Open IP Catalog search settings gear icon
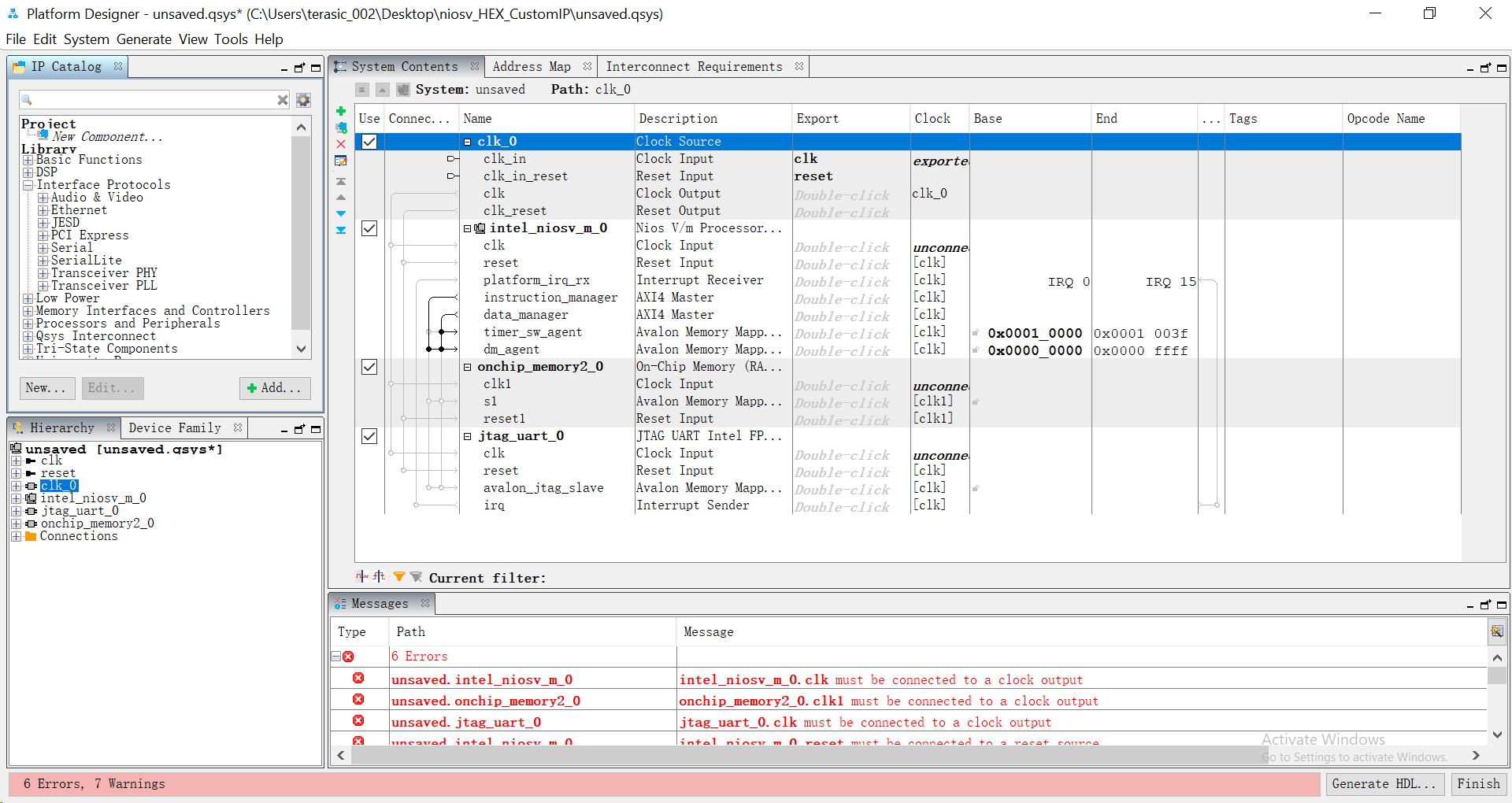 (303, 100)
